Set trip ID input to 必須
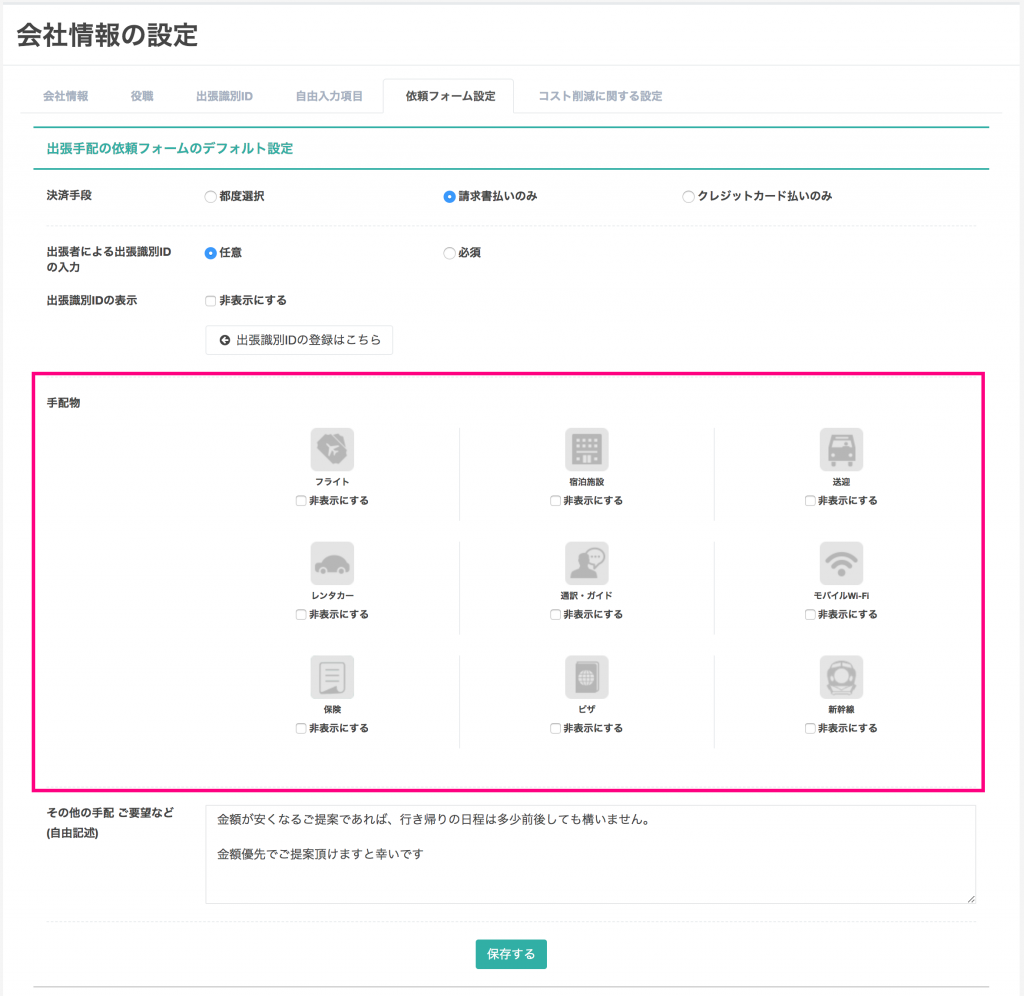Screen dimensions: 1024x996 tap(450, 253)
